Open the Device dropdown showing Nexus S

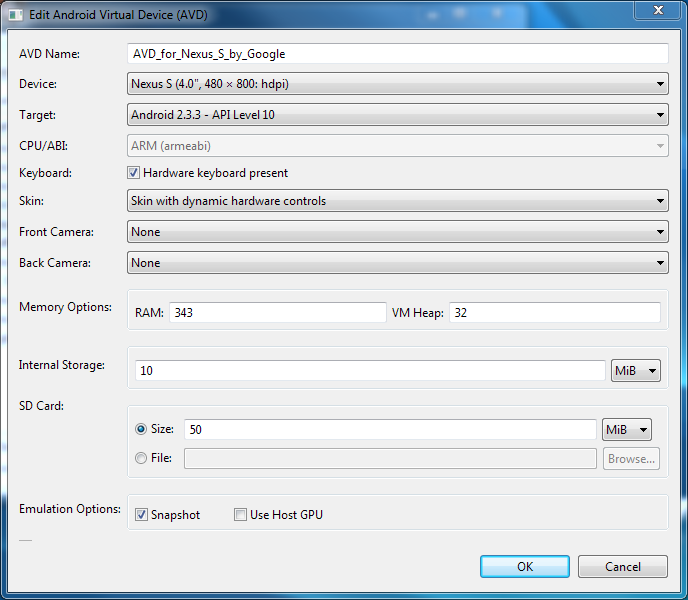point(398,84)
